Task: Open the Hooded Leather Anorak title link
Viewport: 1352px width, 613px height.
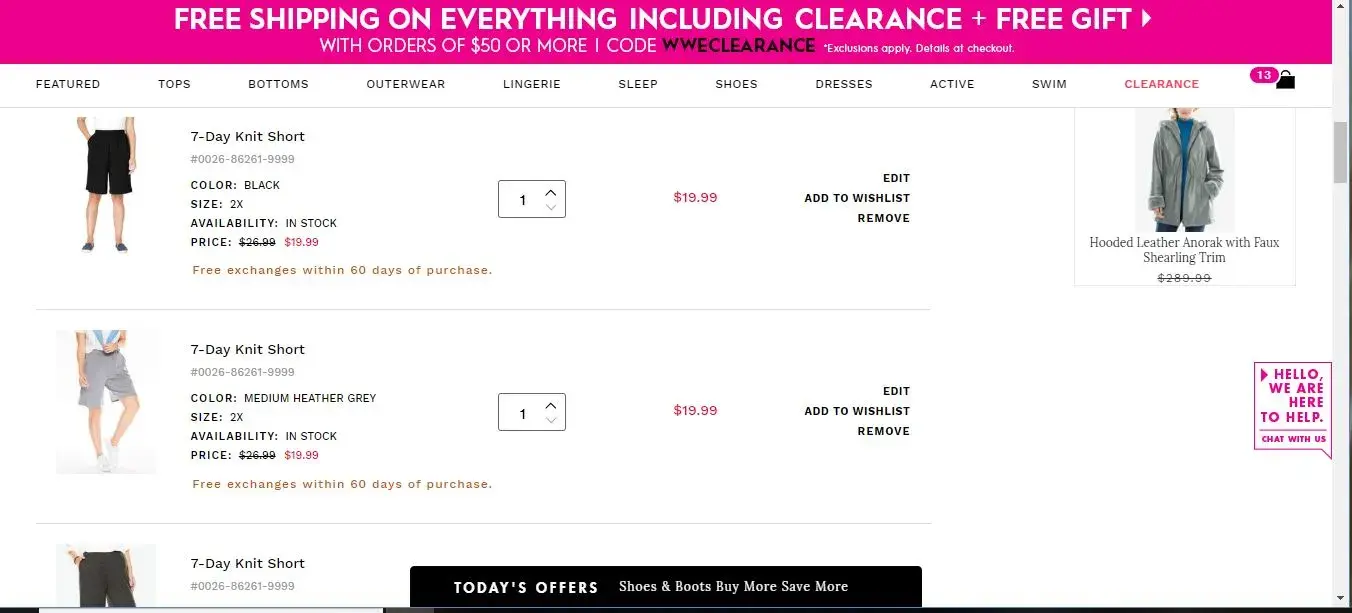Action: coord(1184,250)
